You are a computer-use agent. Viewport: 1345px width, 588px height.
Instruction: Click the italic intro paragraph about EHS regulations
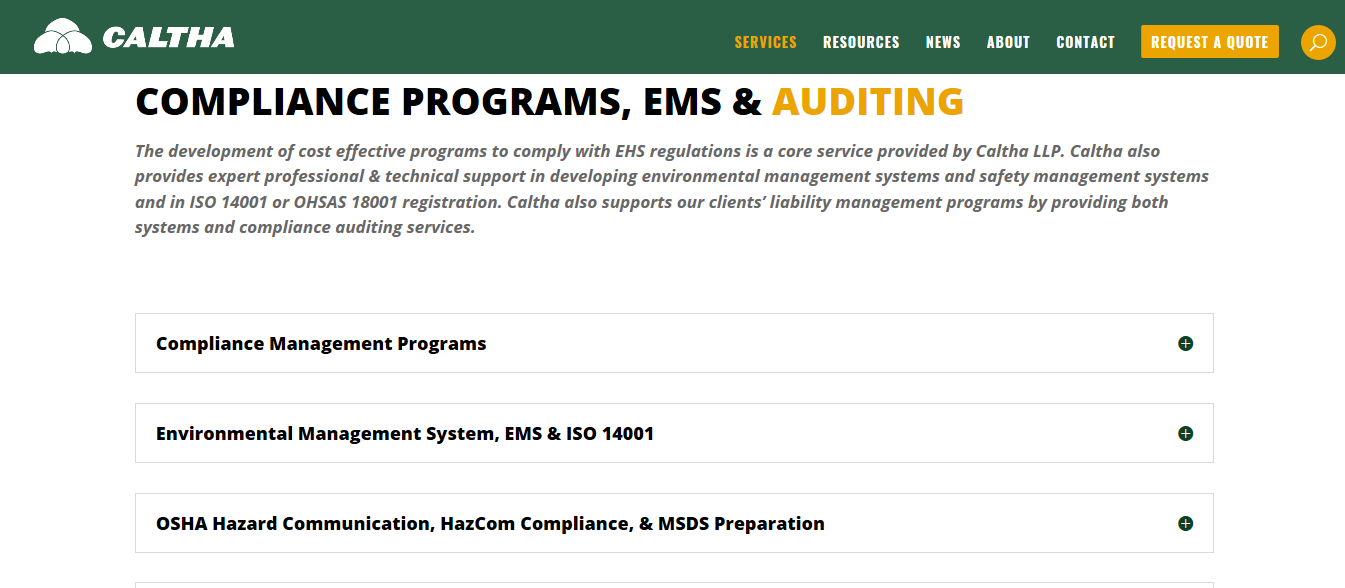click(672, 189)
